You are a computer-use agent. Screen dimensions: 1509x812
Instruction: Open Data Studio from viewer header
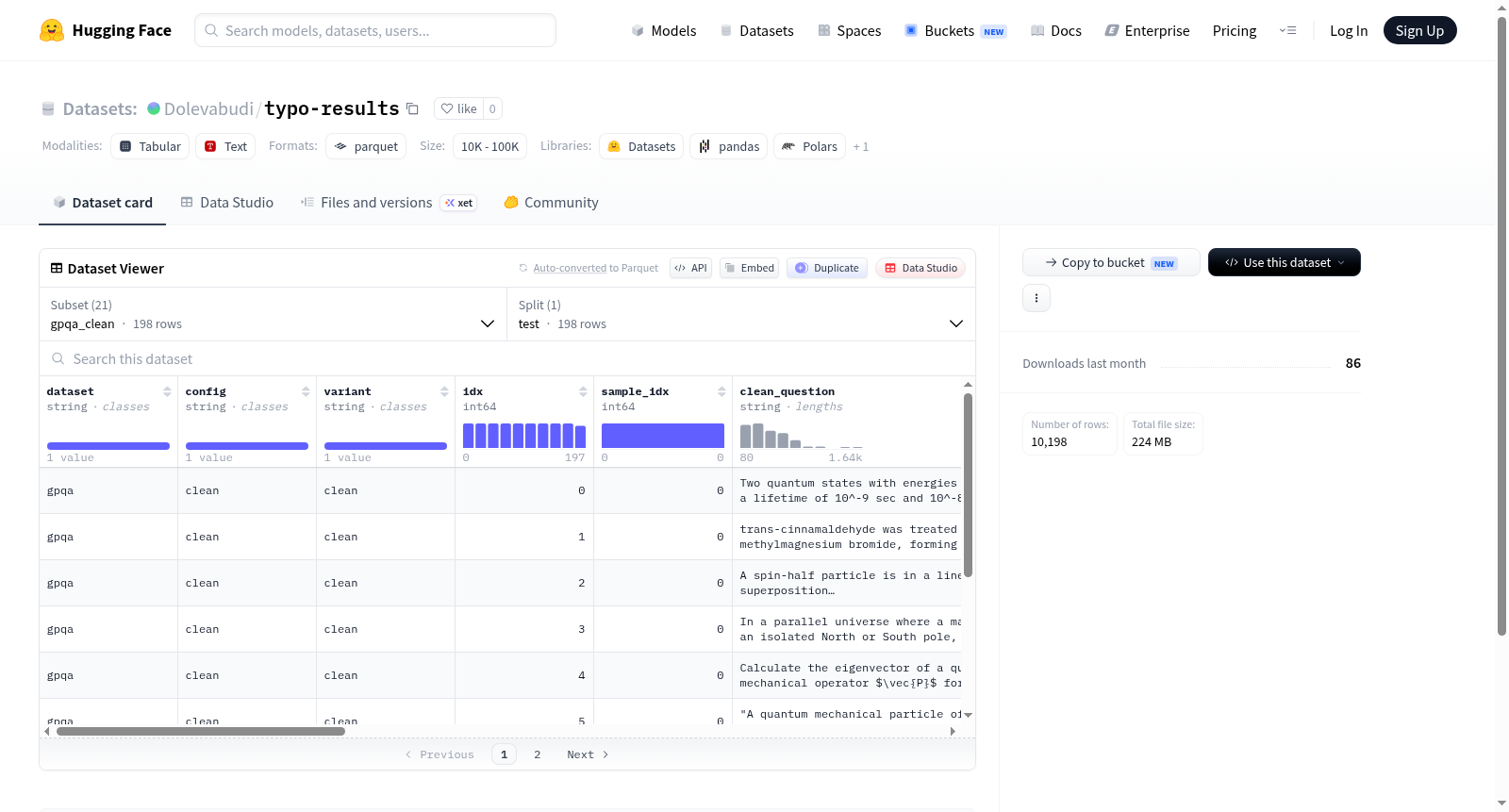pos(920,268)
